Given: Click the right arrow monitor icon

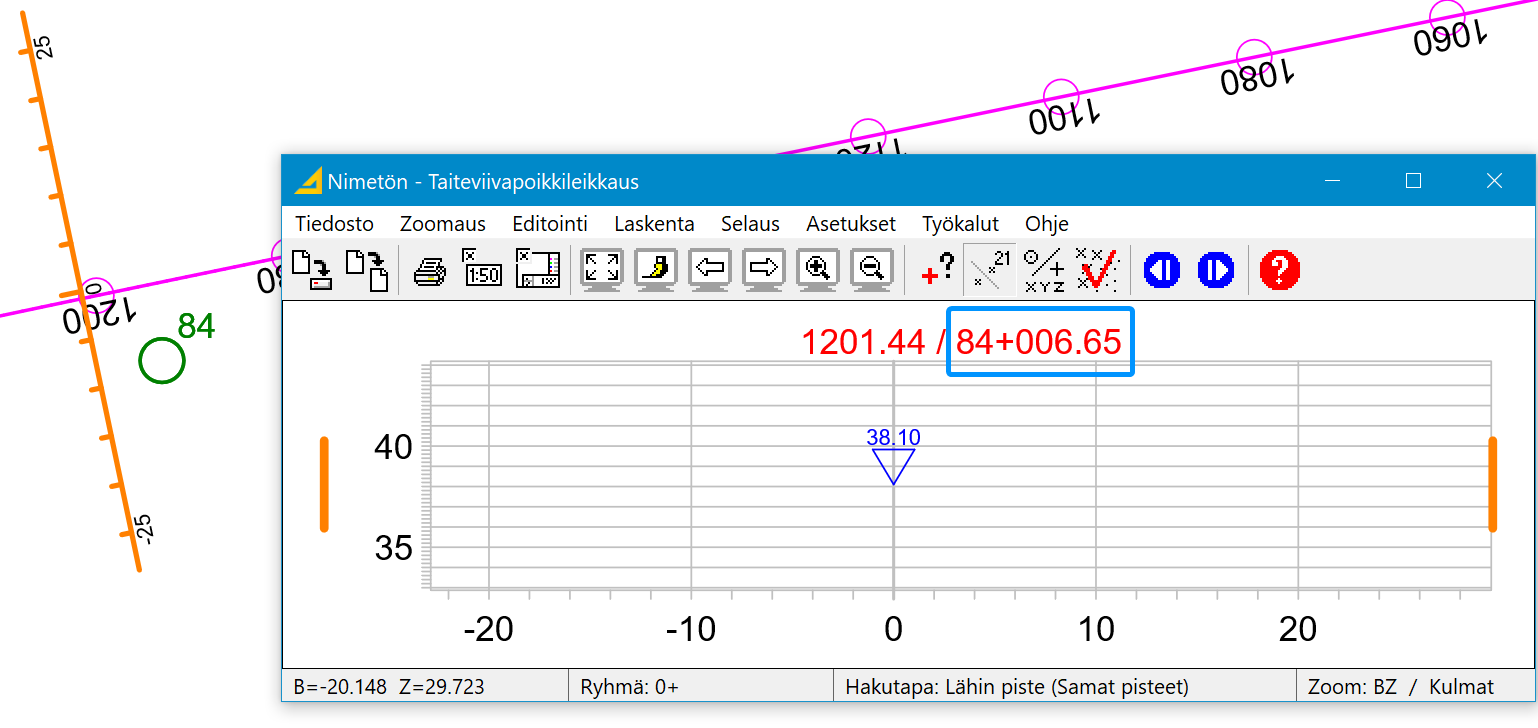Looking at the screenshot, I should tap(764, 270).
